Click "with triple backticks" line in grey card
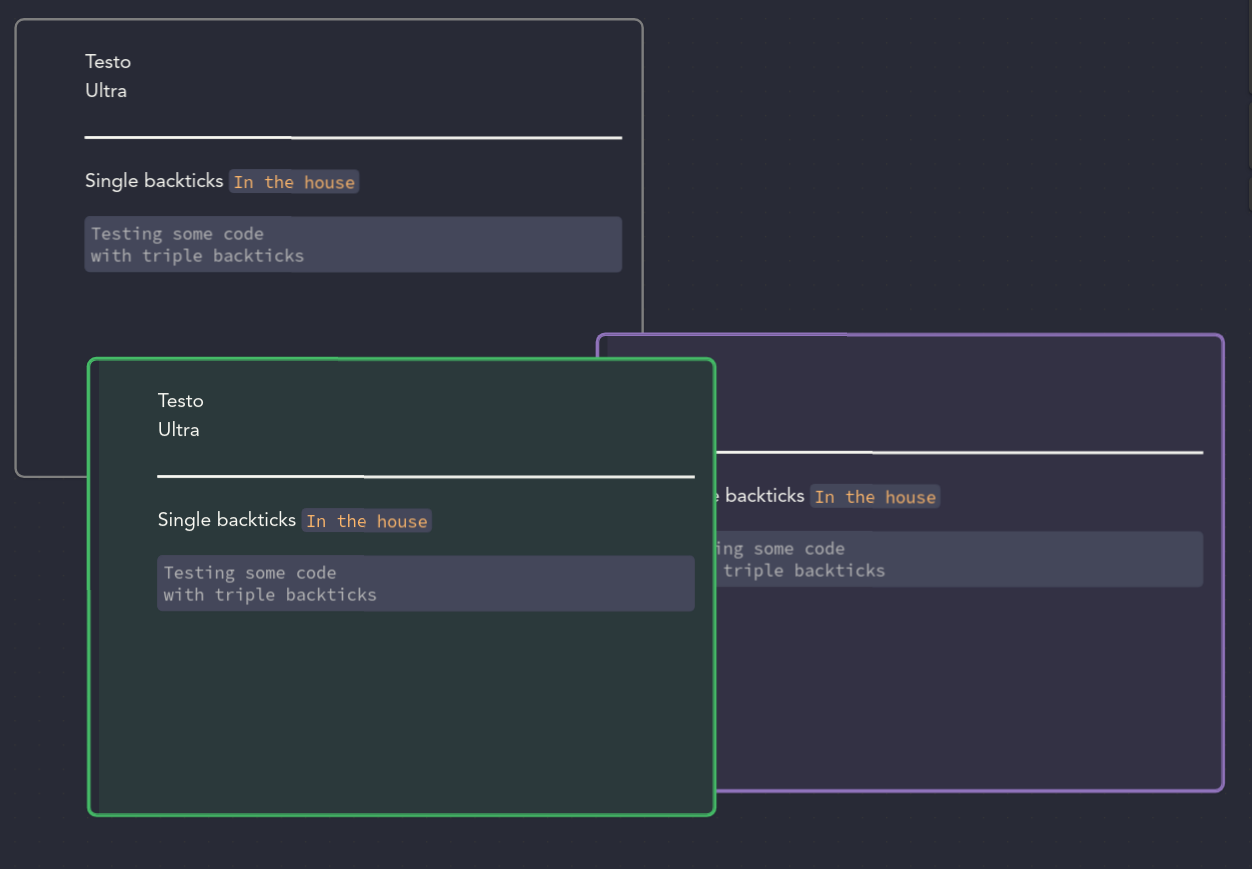1252x869 pixels. coord(197,256)
